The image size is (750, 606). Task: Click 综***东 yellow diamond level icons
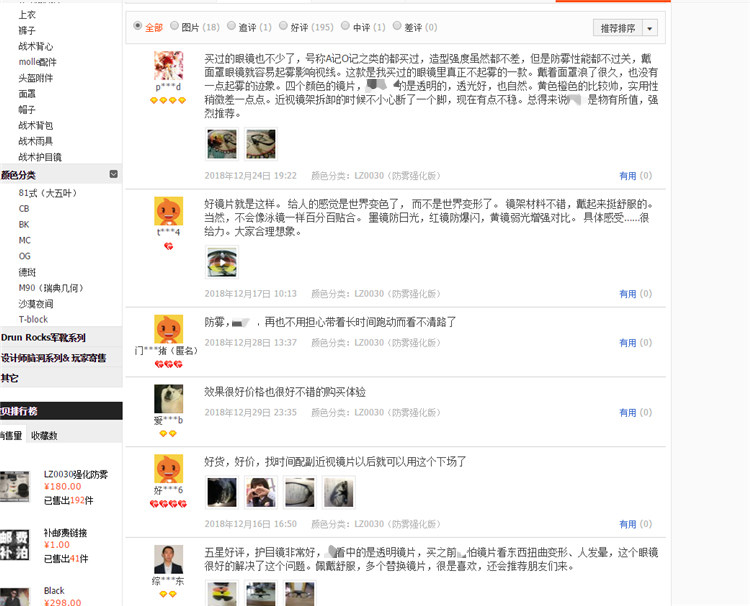(x=168, y=594)
